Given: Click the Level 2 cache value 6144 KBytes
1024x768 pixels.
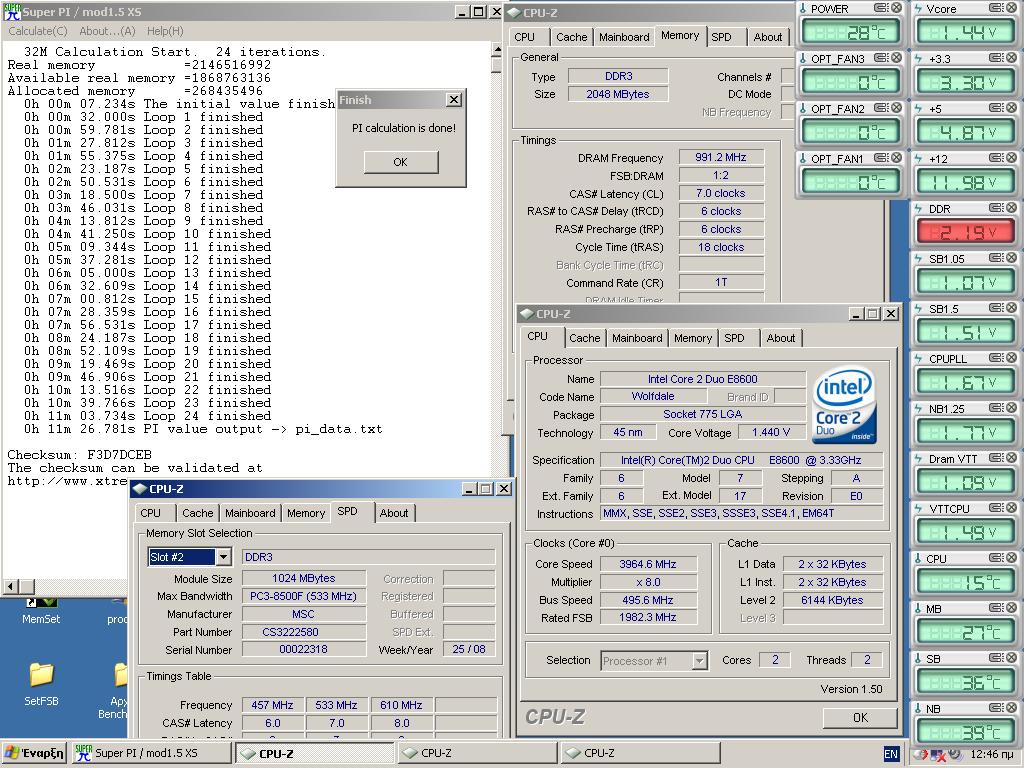Looking at the screenshot, I should click(832, 600).
